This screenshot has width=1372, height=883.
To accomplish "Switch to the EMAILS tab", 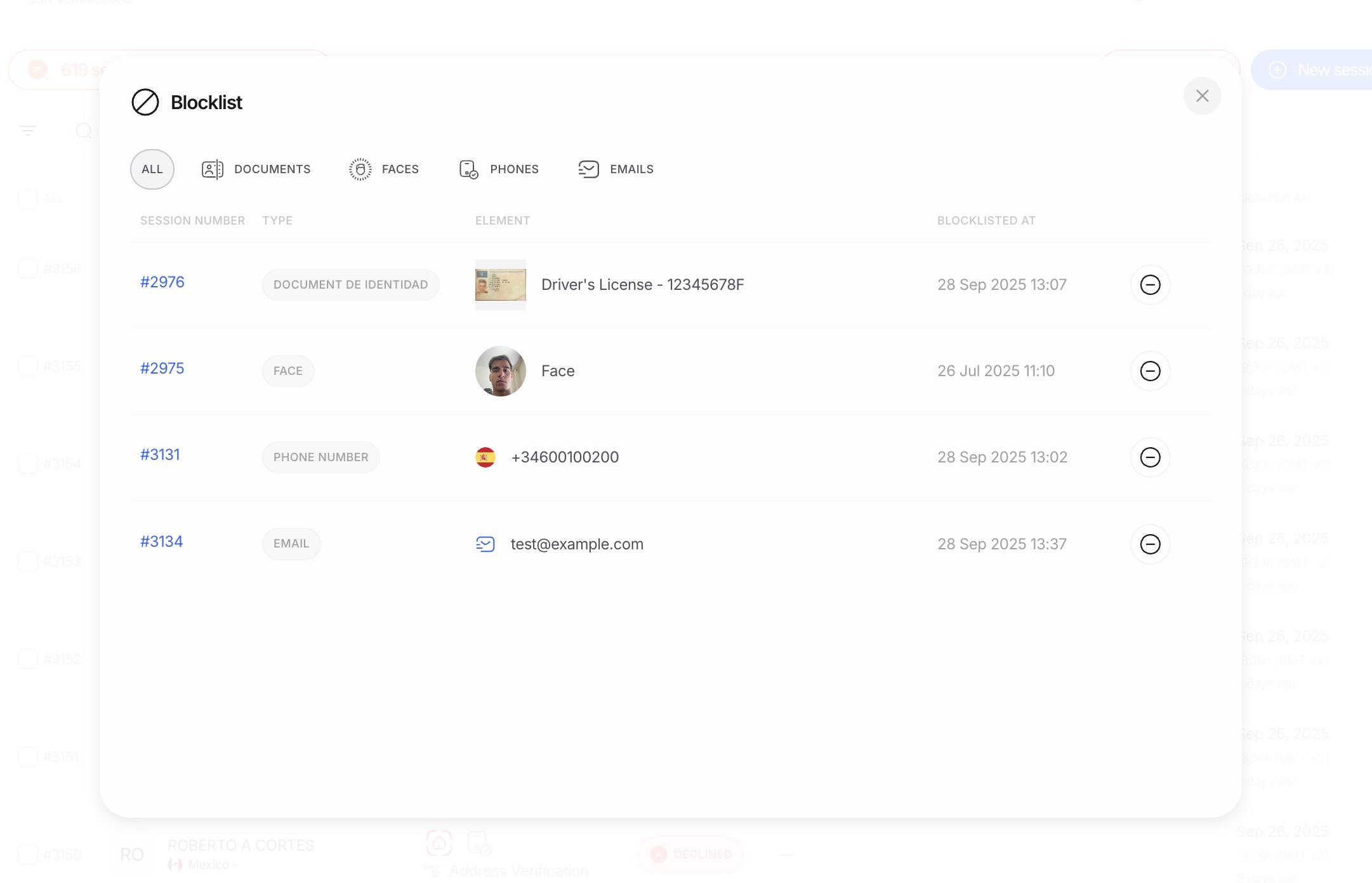I will click(x=616, y=169).
